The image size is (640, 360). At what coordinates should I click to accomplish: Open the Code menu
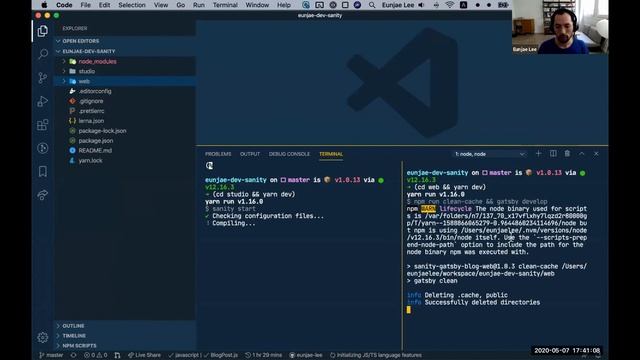[x=64, y=5]
